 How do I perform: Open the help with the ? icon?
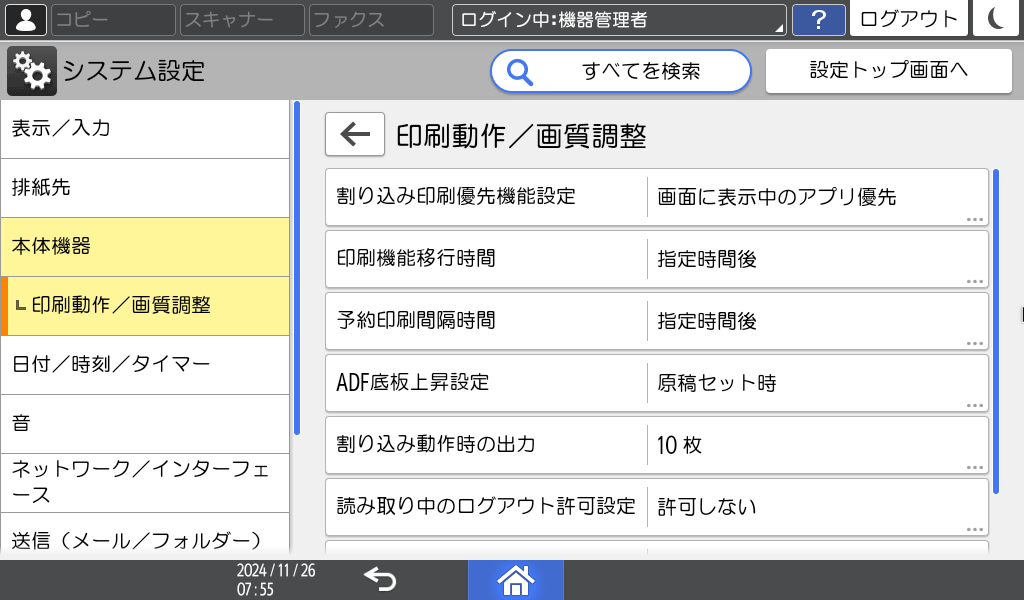coord(818,19)
